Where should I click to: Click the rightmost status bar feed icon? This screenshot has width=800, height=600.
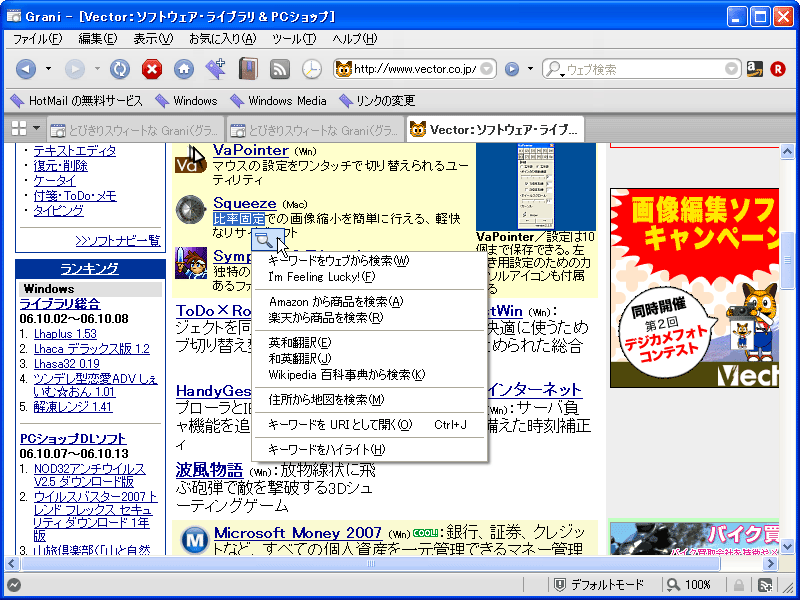[x=764, y=585]
